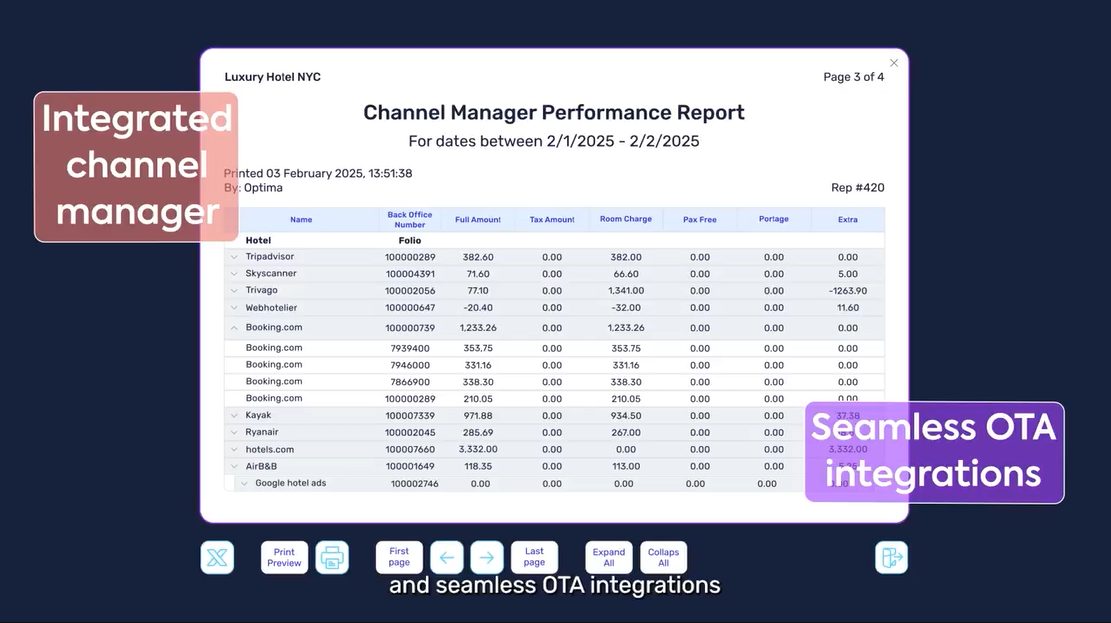Screen dimensions: 1111x623
Task: Sort by the Name column header
Action: tap(301, 220)
